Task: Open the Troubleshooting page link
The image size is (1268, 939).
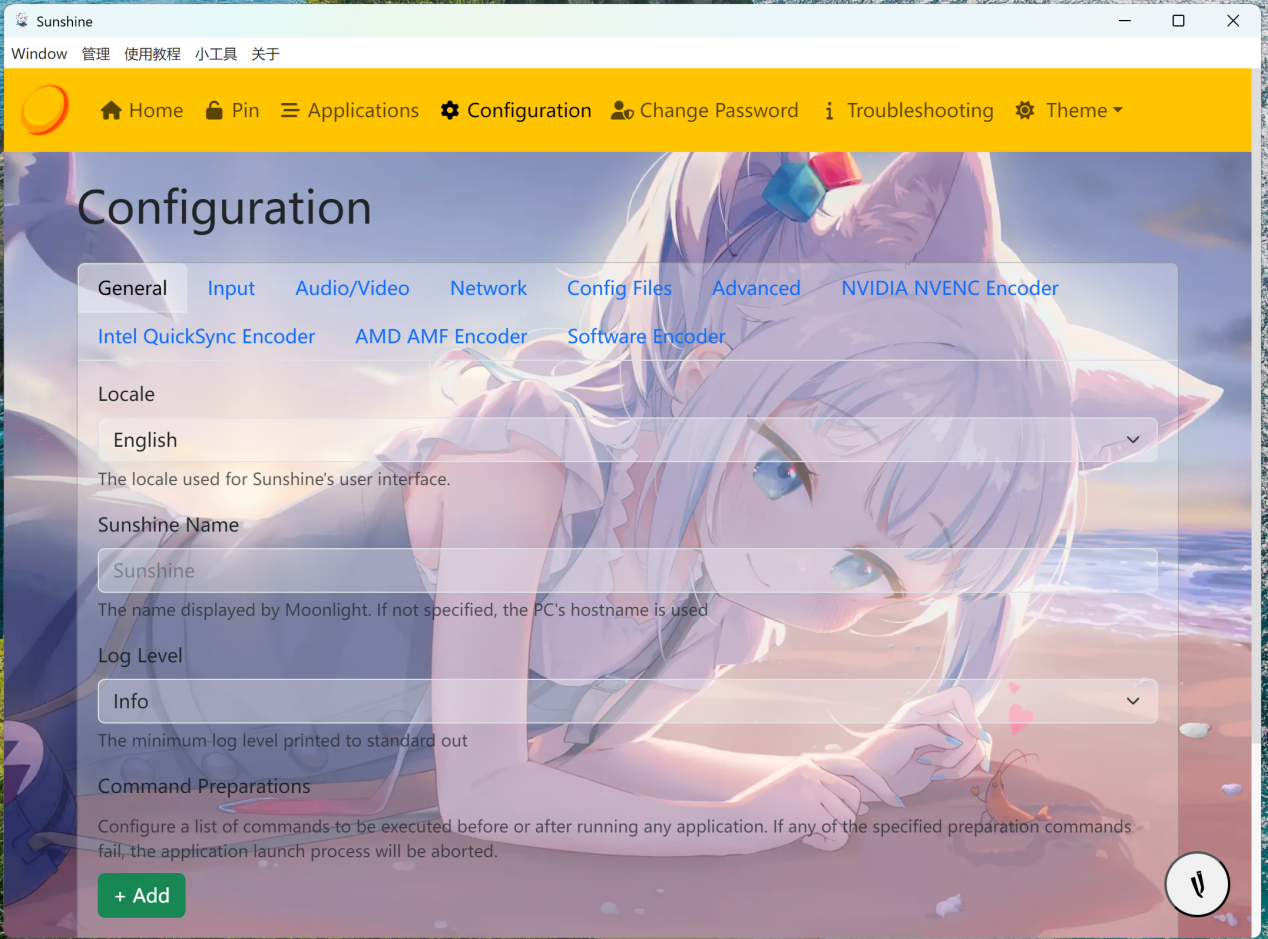Action: pyautogui.click(x=908, y=110)
